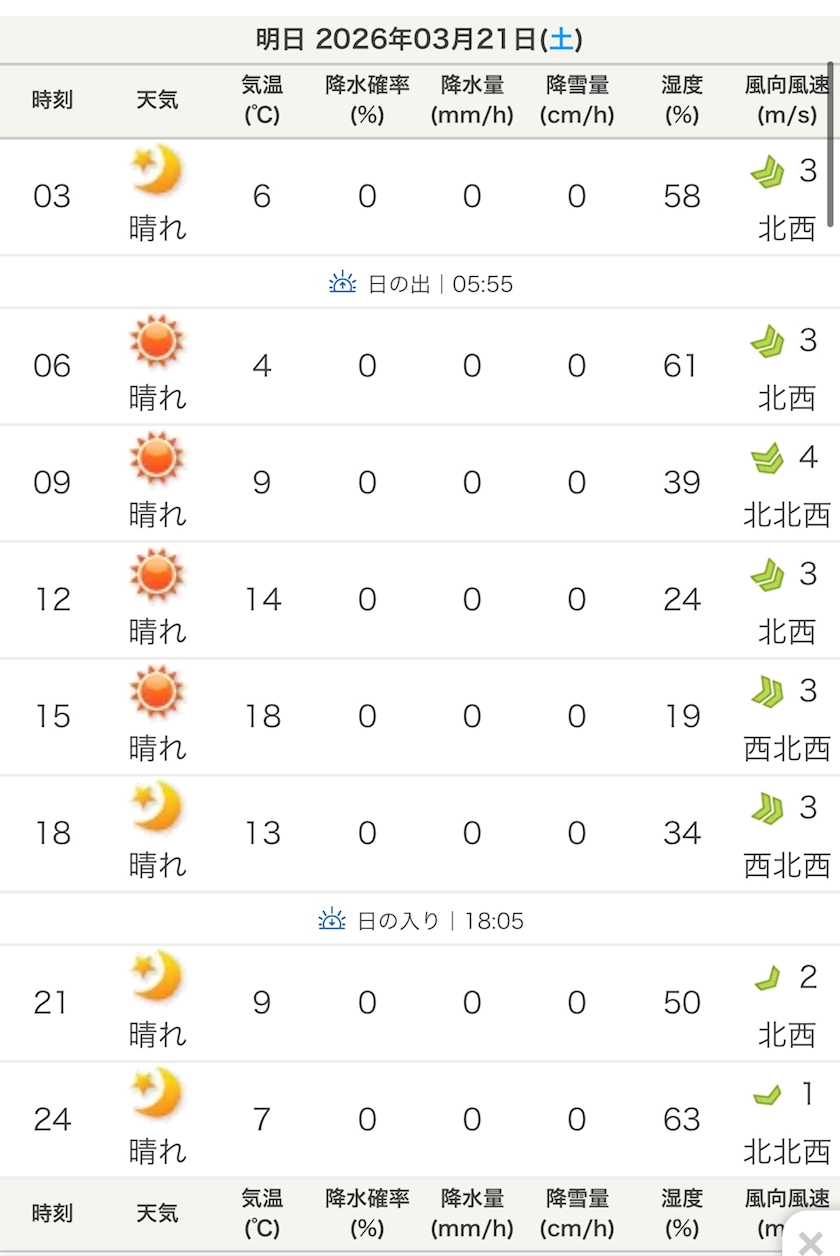This screenshot has width=840, height=1256.
Task: Click the moon icon in the 18 o'clock row
Action: [x=157, y=806]
